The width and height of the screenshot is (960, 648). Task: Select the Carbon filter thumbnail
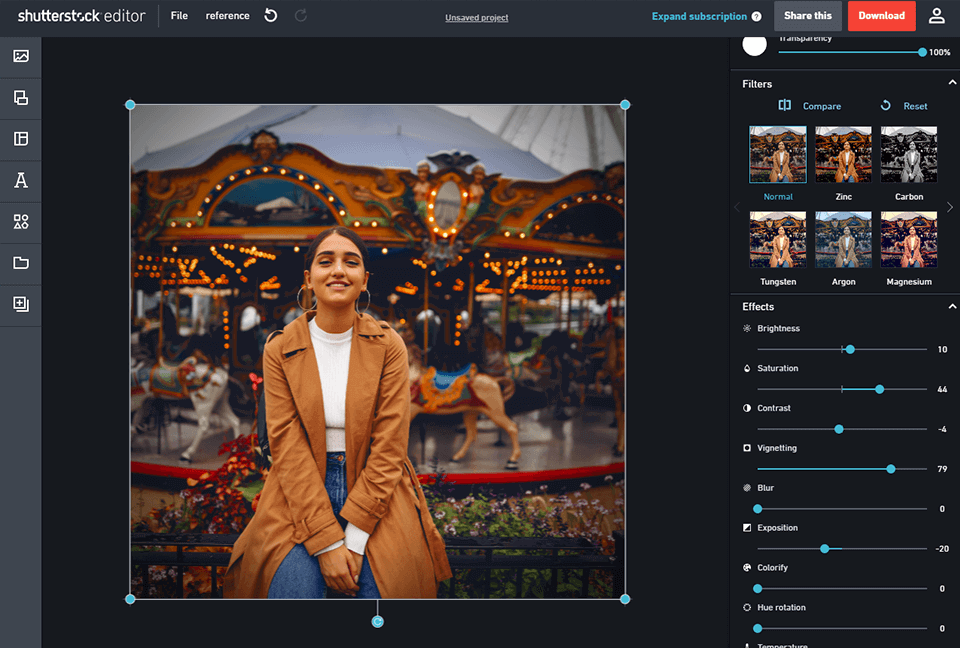pyautogui.click(x=908, y=155)
